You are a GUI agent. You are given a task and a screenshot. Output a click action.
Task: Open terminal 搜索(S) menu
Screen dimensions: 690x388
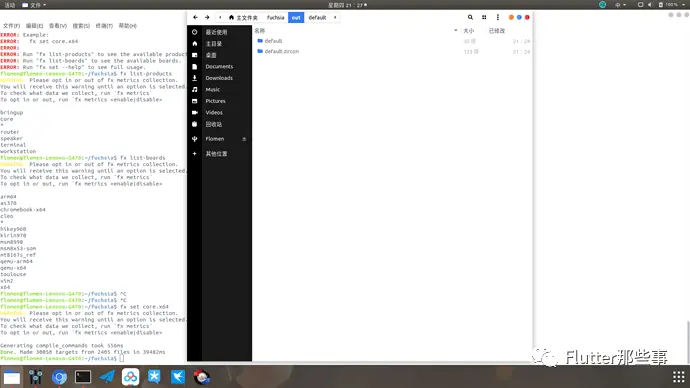coord(81,26)
